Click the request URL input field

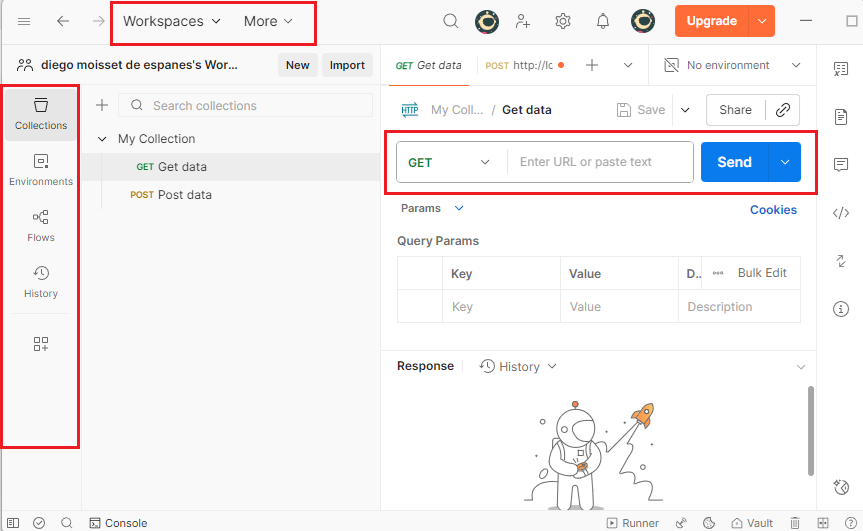tap(600, 162)
